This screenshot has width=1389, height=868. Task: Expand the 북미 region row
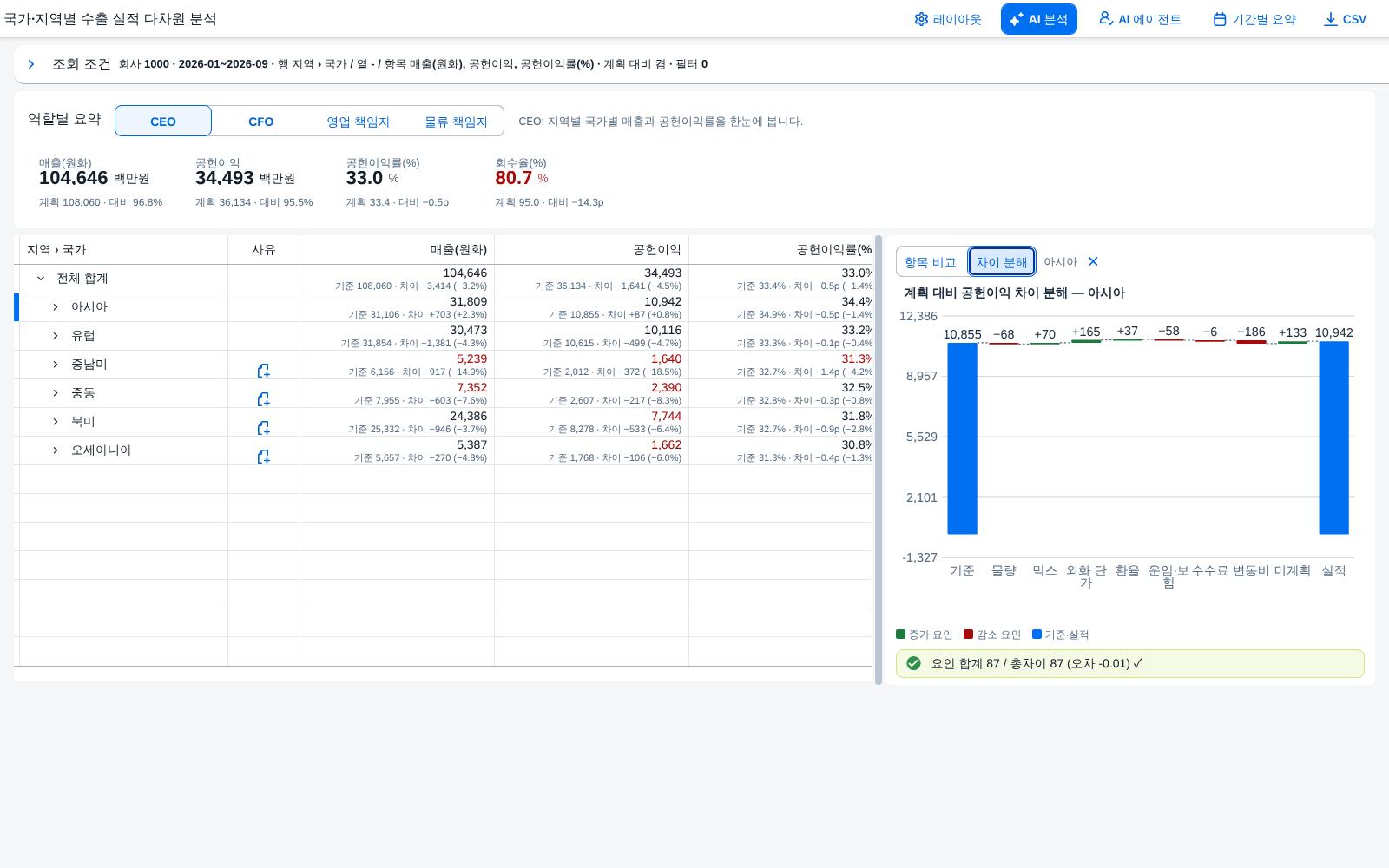56,422
